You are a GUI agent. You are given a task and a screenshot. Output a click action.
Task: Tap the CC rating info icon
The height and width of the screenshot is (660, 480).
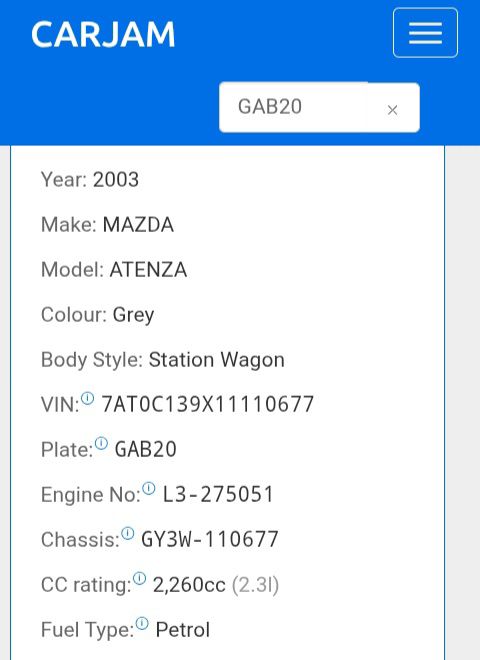tap(139, 579)
